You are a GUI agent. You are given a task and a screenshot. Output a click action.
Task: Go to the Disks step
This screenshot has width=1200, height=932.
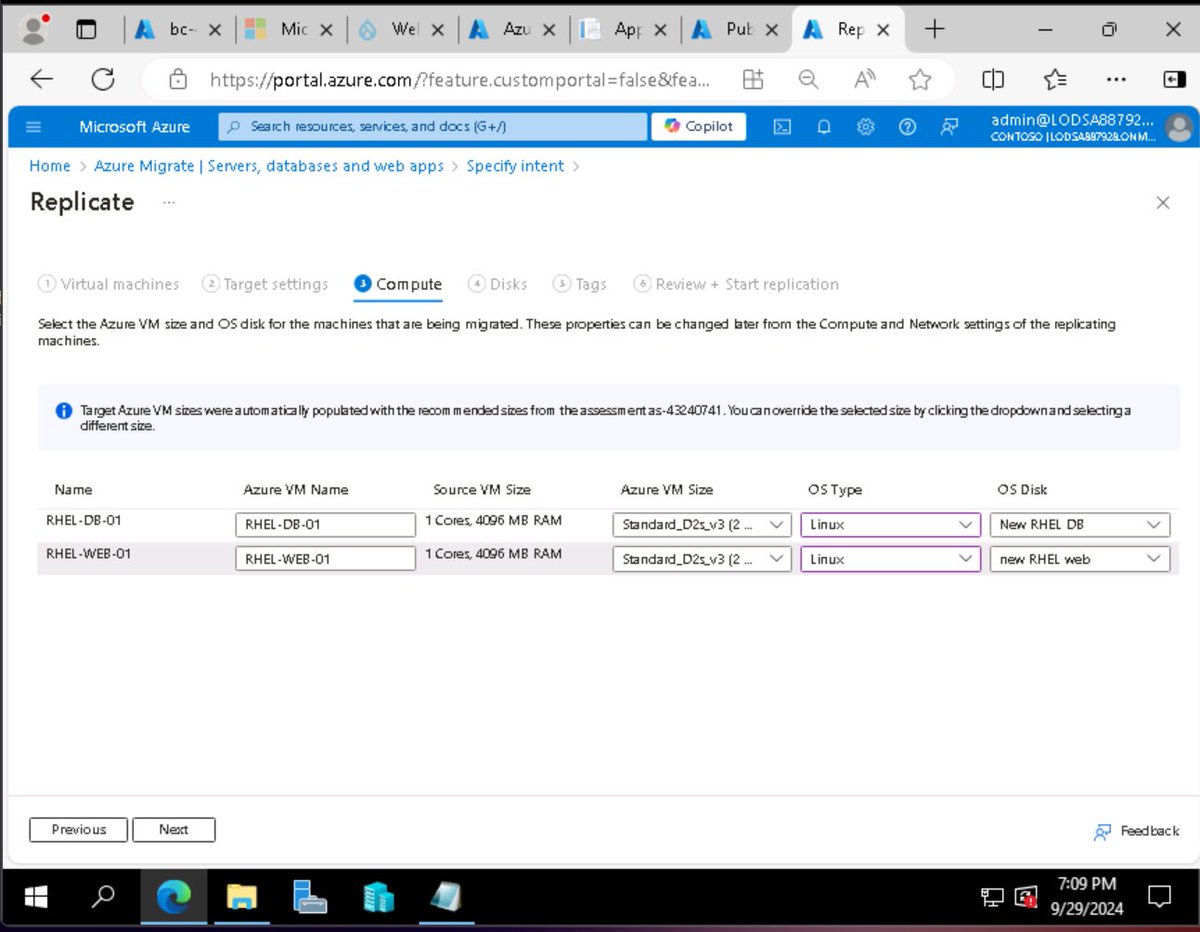click(x=498, y=284)
